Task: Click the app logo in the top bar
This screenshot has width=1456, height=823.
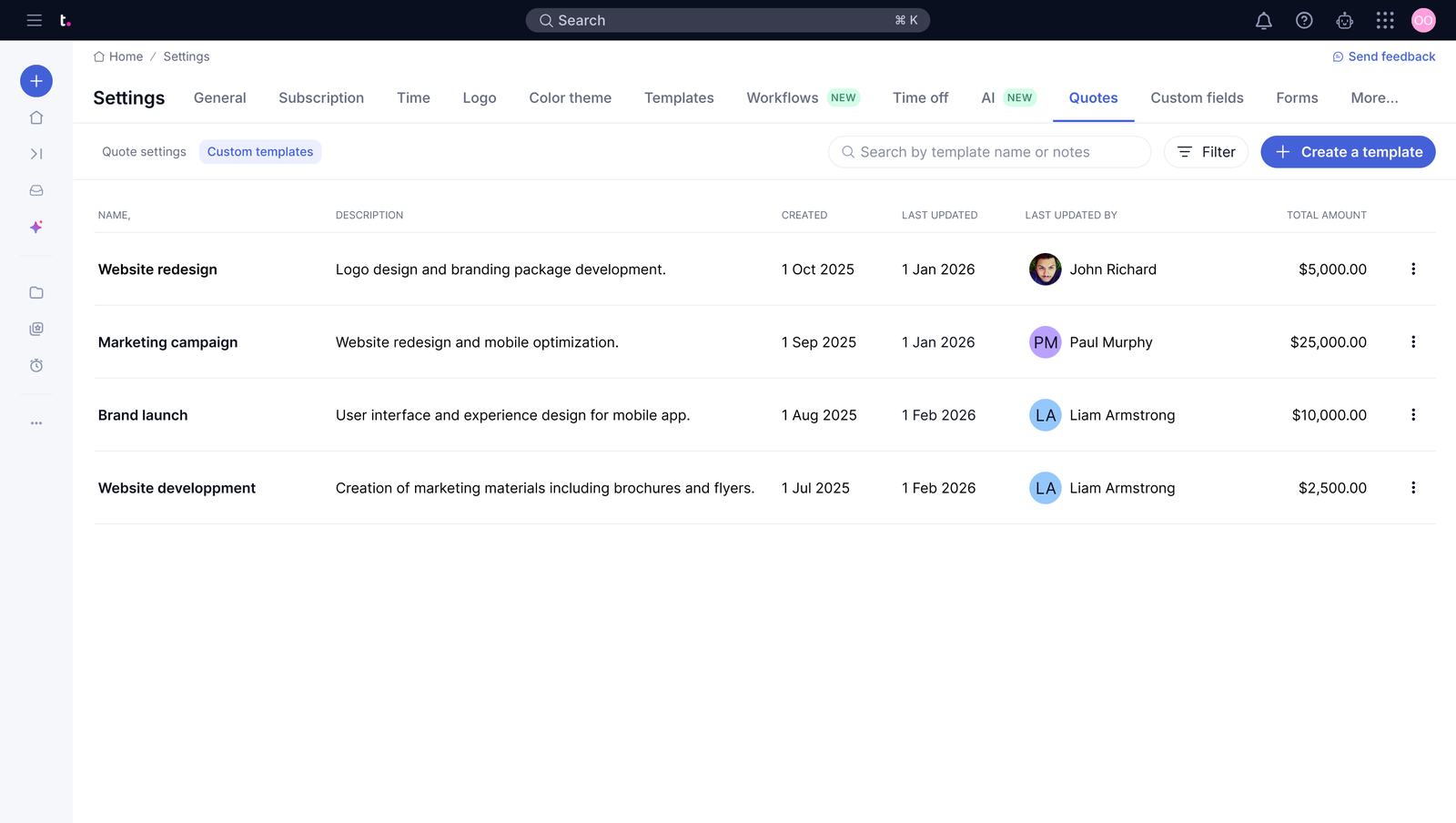Action: point(65,20)
